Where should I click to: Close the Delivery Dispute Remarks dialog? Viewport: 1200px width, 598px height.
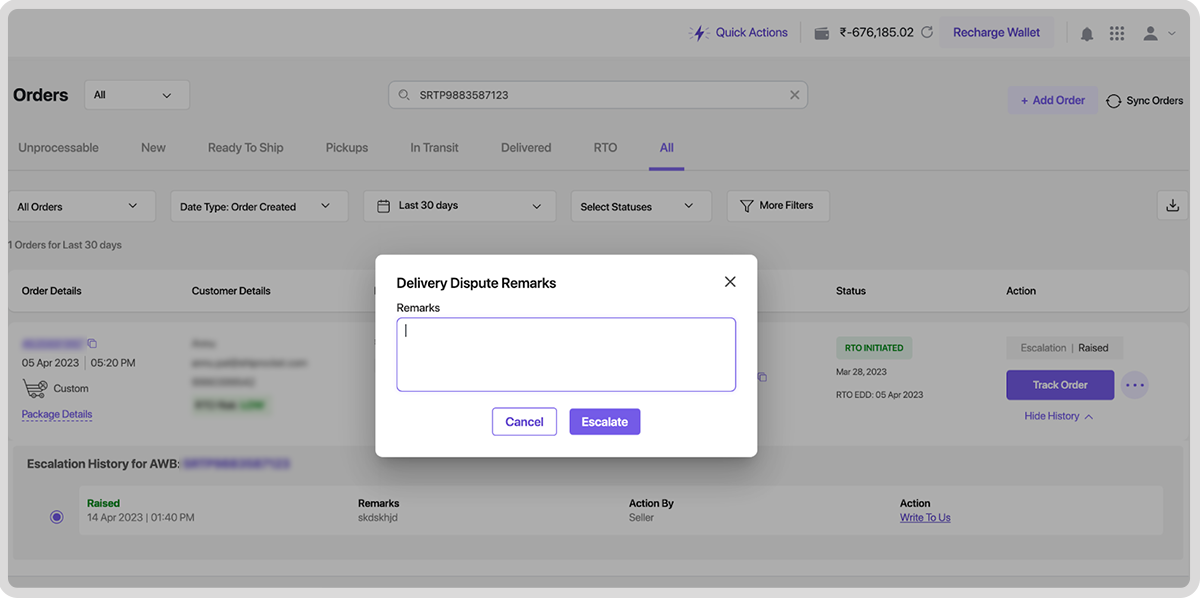click(x=730, y=282)
